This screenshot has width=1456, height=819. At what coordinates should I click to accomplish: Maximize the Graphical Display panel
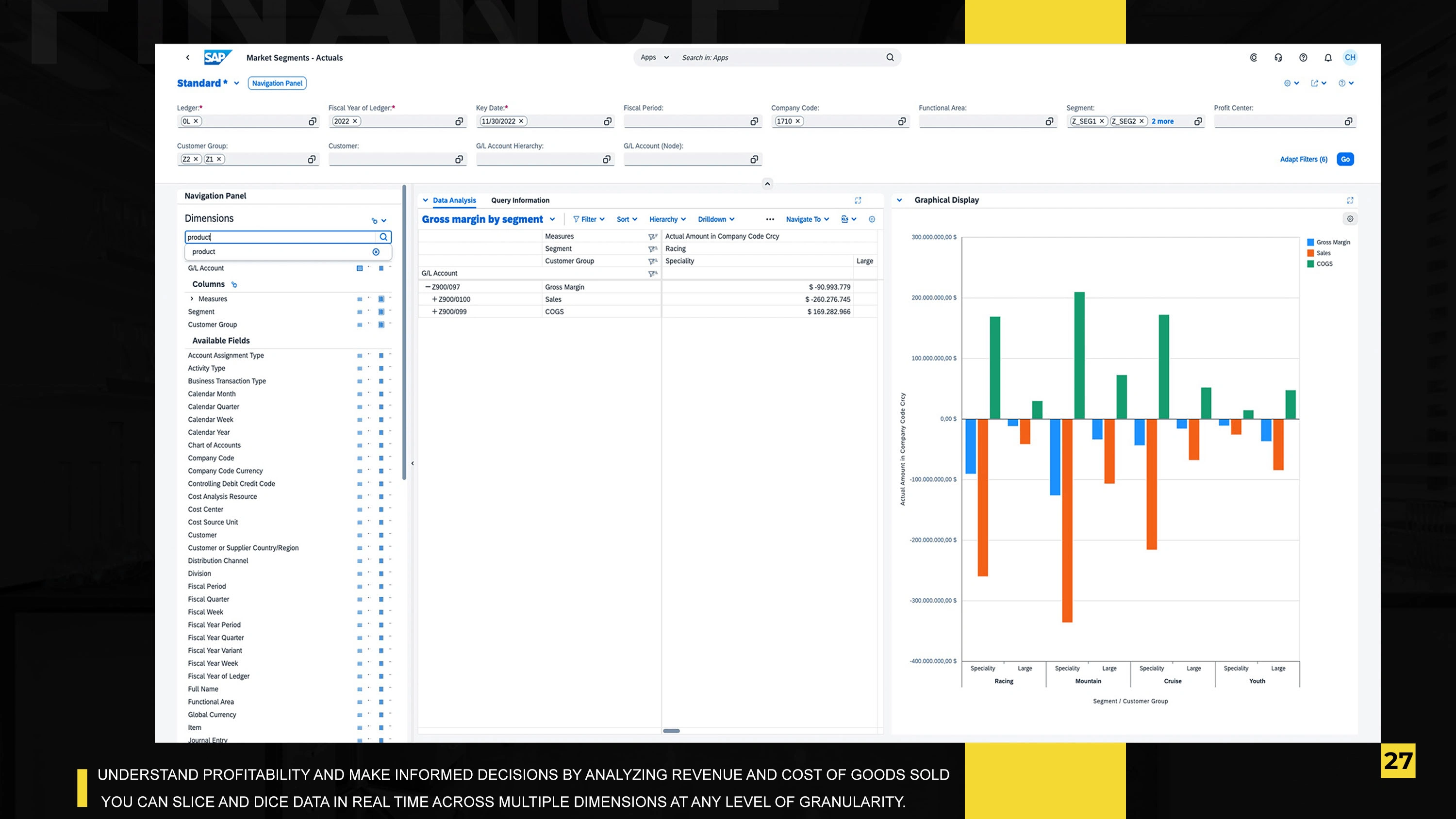[x=1350, y=200]
